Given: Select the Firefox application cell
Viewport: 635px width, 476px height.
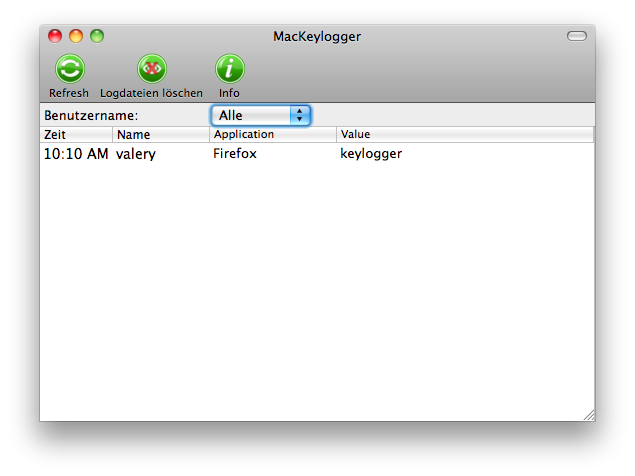Looking at the screenshot, I should [235, 154].
